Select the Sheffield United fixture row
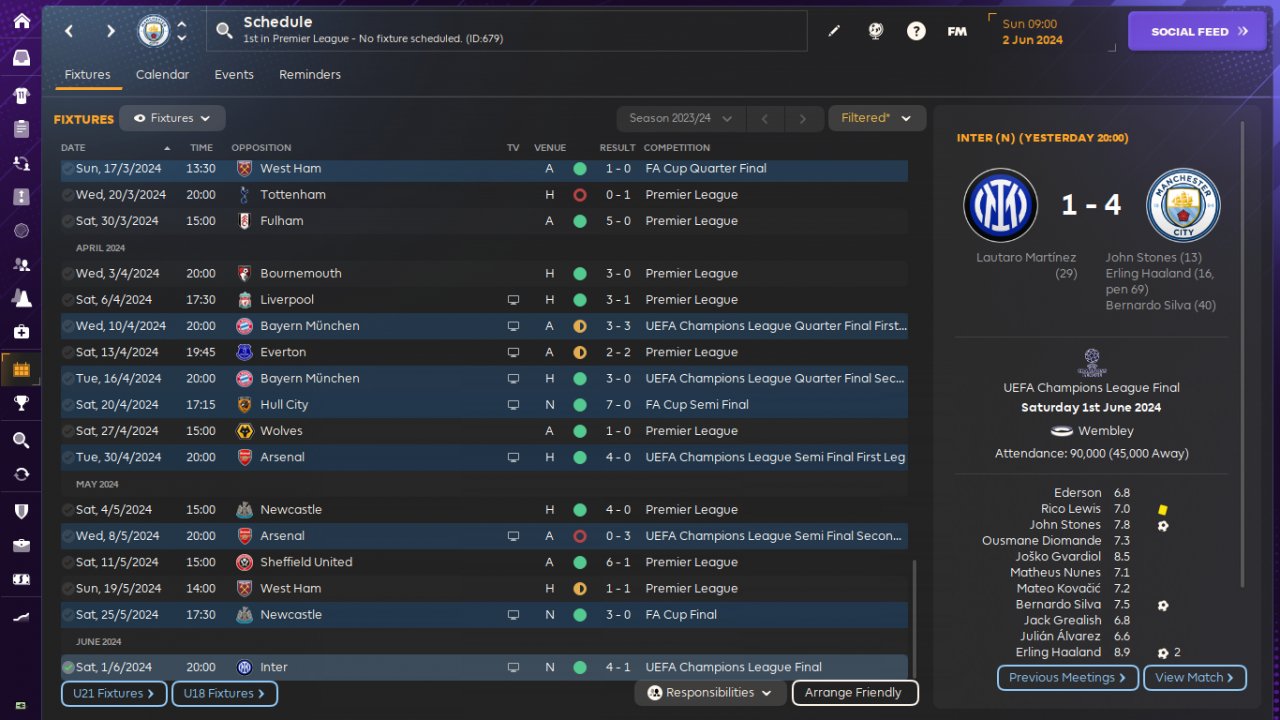1280x720 pixels. (484, 562)
